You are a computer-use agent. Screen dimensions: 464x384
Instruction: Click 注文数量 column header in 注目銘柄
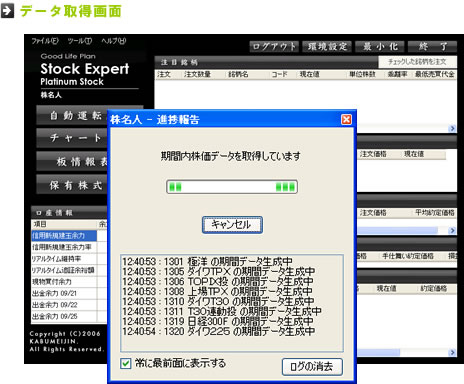pos(203,74)
